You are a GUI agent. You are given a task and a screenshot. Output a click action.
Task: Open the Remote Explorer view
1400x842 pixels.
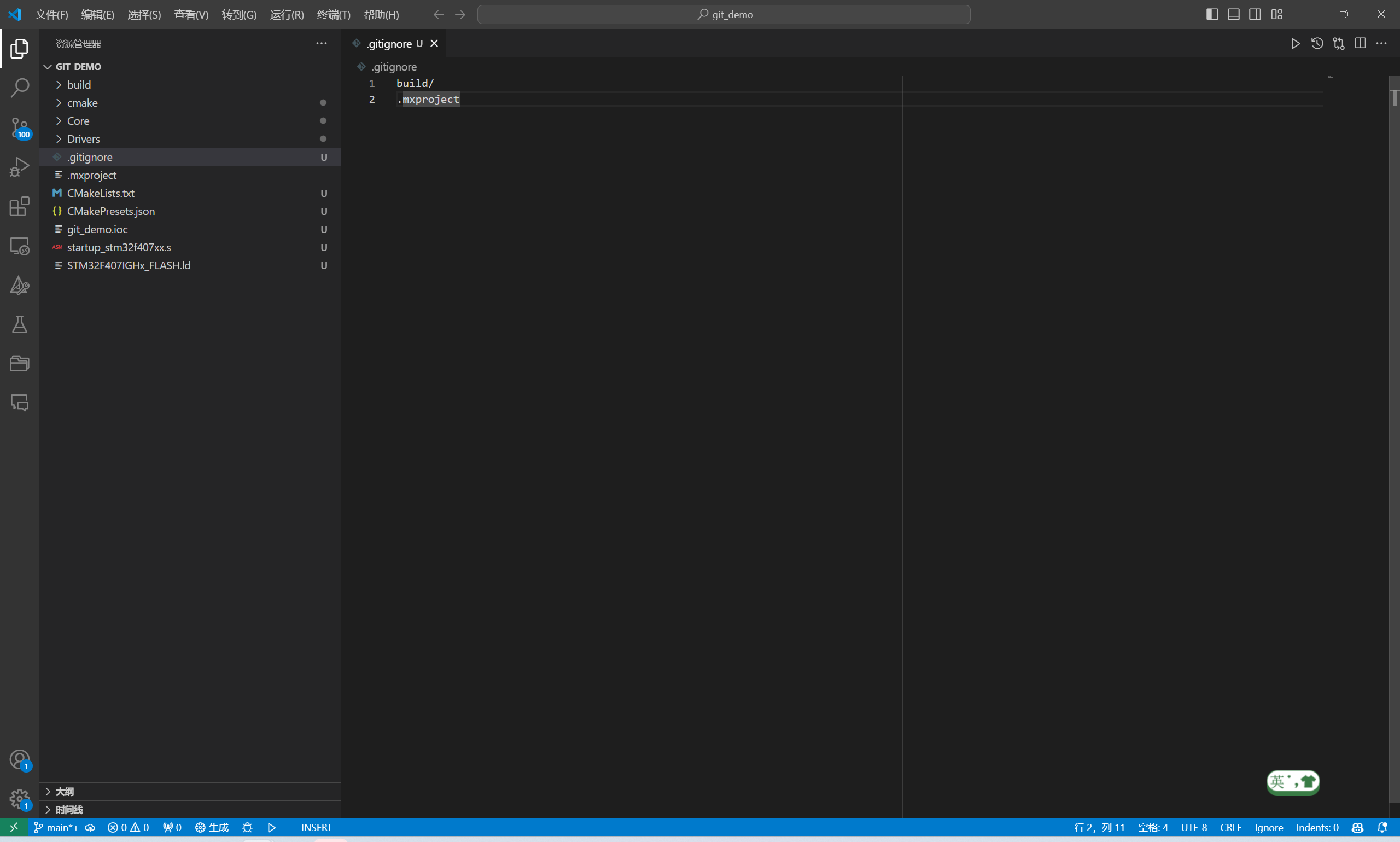click(x=19, y=246)
